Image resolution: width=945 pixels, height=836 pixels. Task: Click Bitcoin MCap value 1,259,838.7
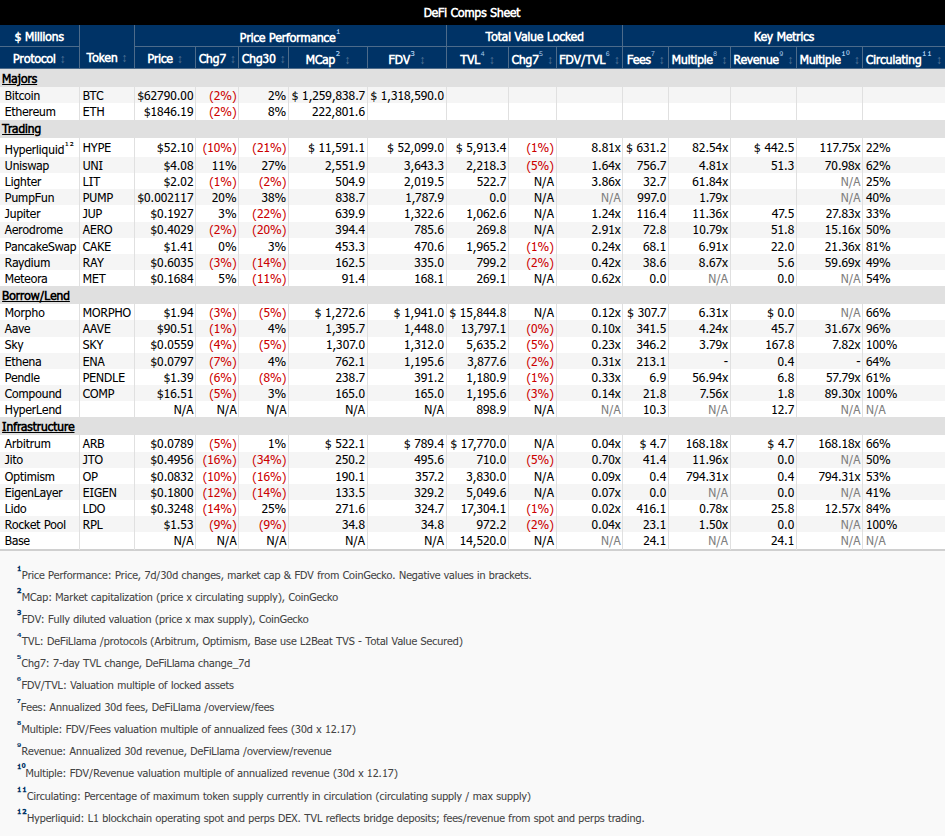(328, 96)
